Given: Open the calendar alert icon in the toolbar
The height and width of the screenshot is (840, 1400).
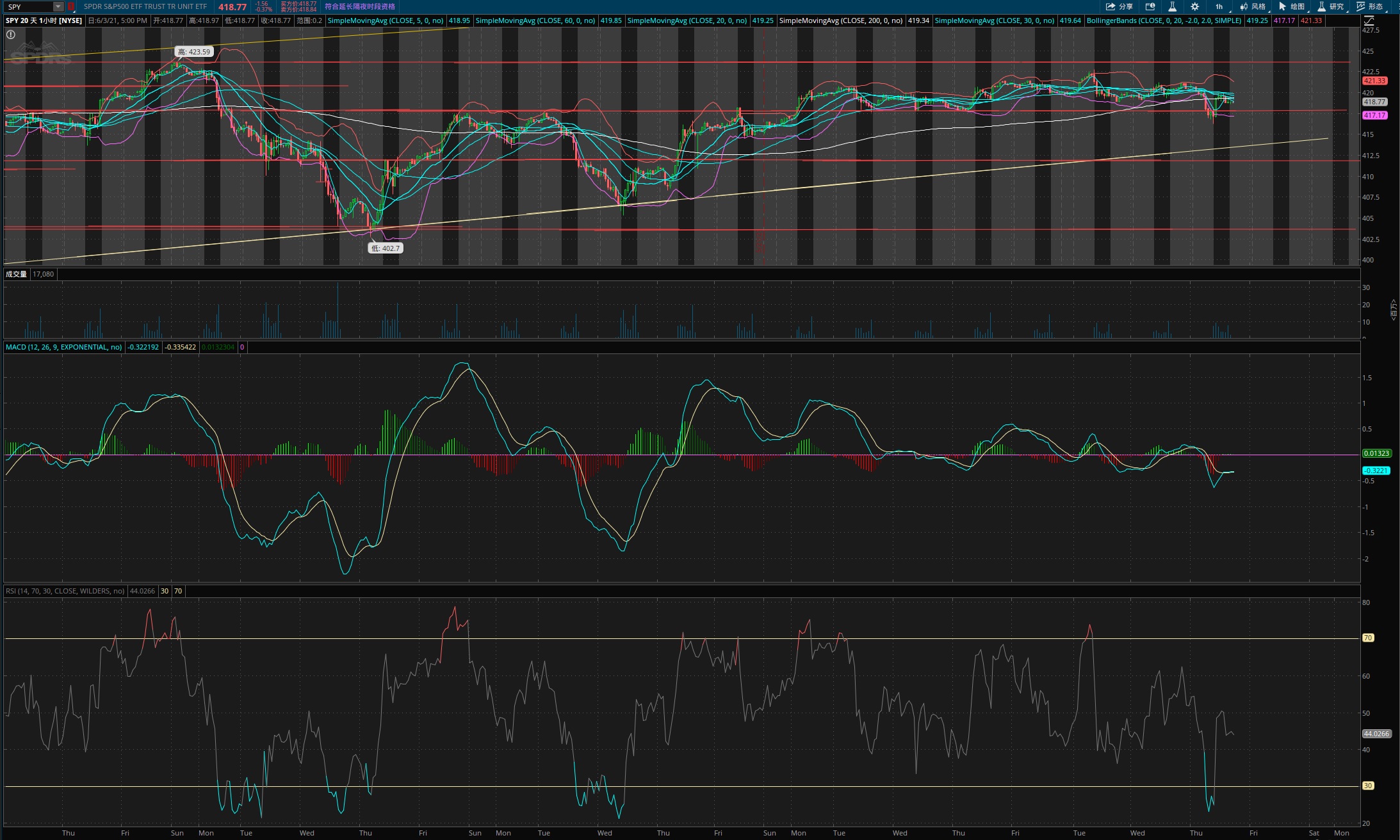Looking at the screenshot, I should (1150, 6).
